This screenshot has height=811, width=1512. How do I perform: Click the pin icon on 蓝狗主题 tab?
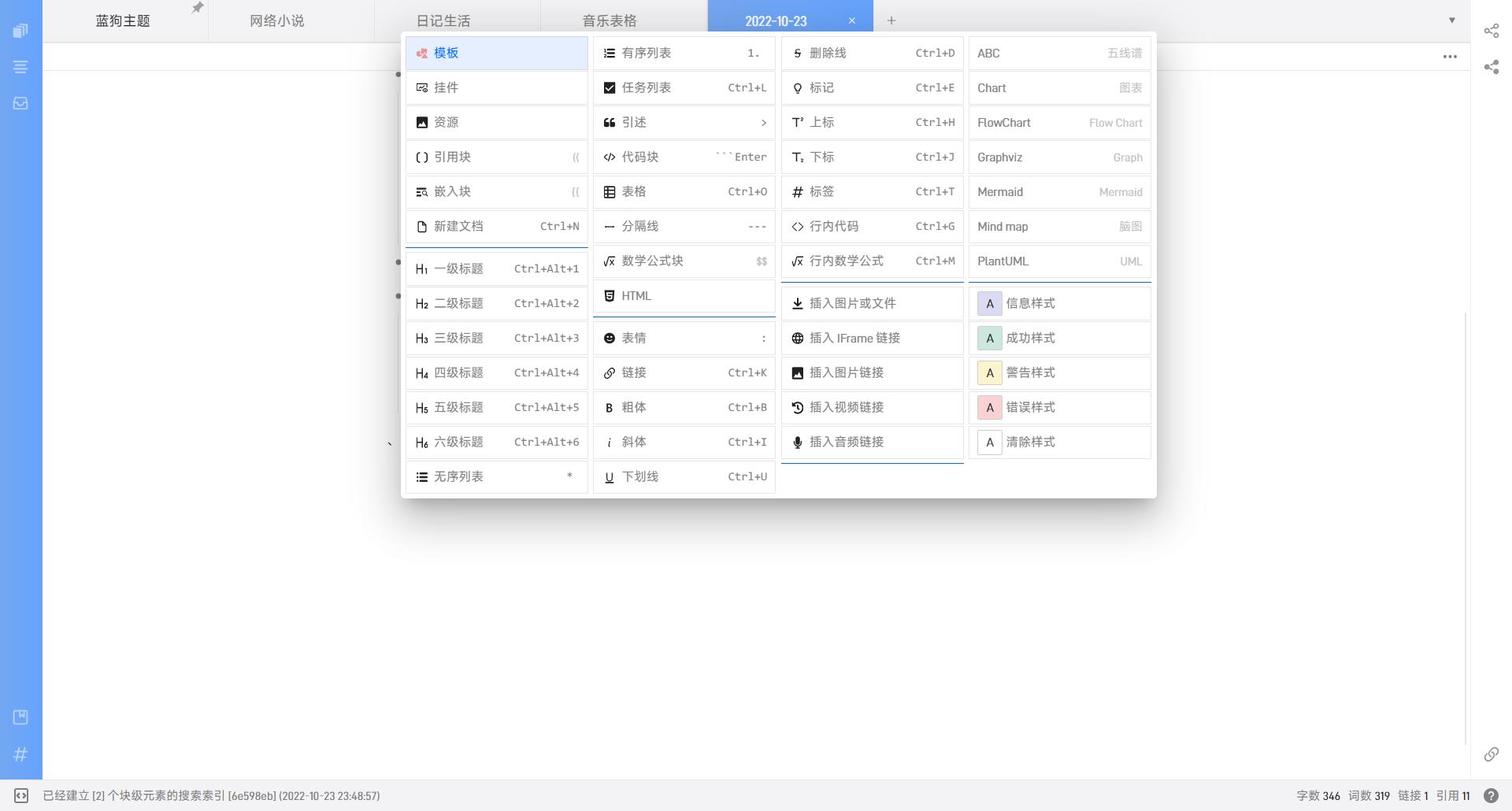click(x=198, y=8)
